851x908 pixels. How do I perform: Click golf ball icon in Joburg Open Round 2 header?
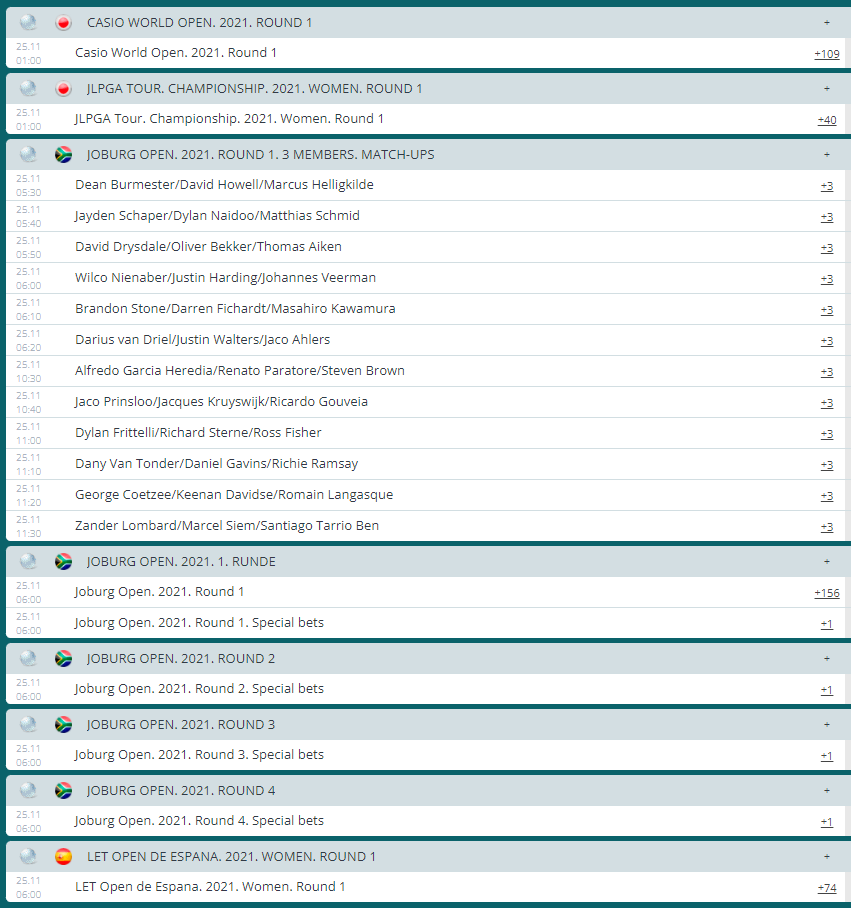click(x=28, y=659)
